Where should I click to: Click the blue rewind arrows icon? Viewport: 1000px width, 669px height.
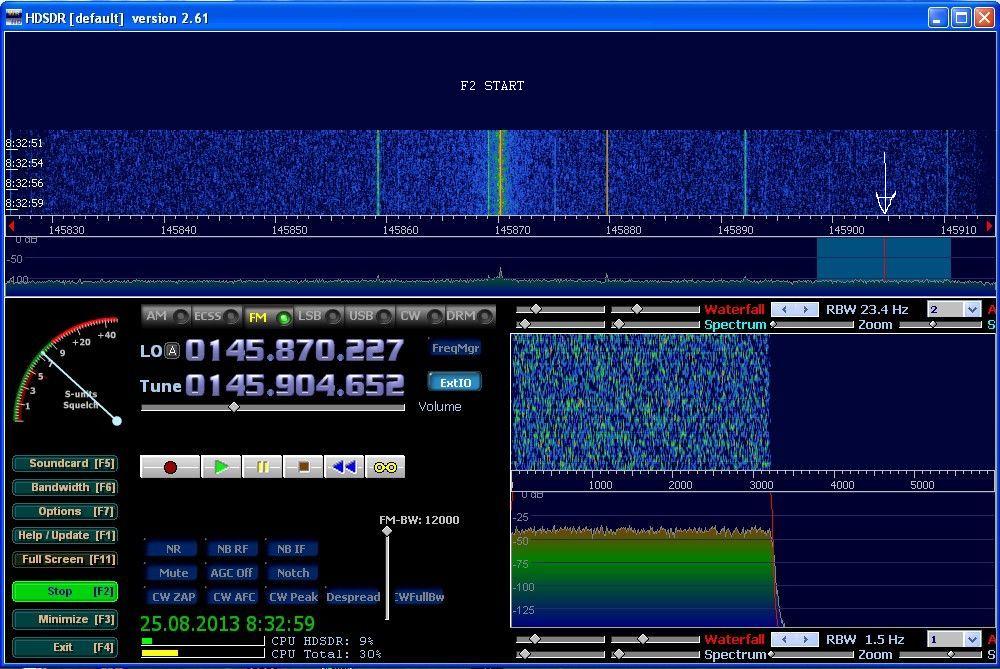(344, 467)
